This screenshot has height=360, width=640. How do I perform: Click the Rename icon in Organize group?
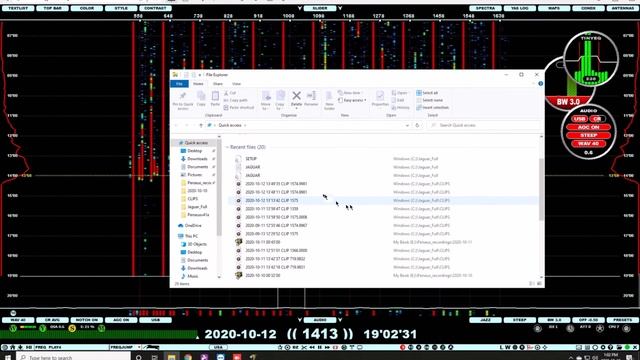[x=311, y=96]
